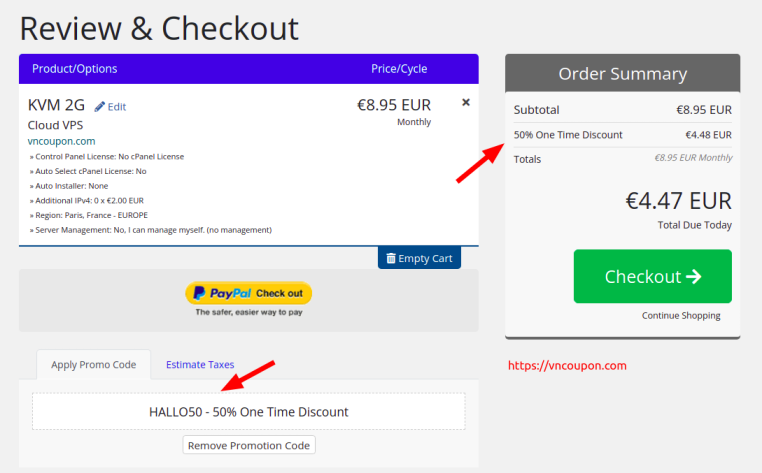Click the trash icon on Empty Cart
The width and height of the screenshot is (762, 473).
point(391,258)
